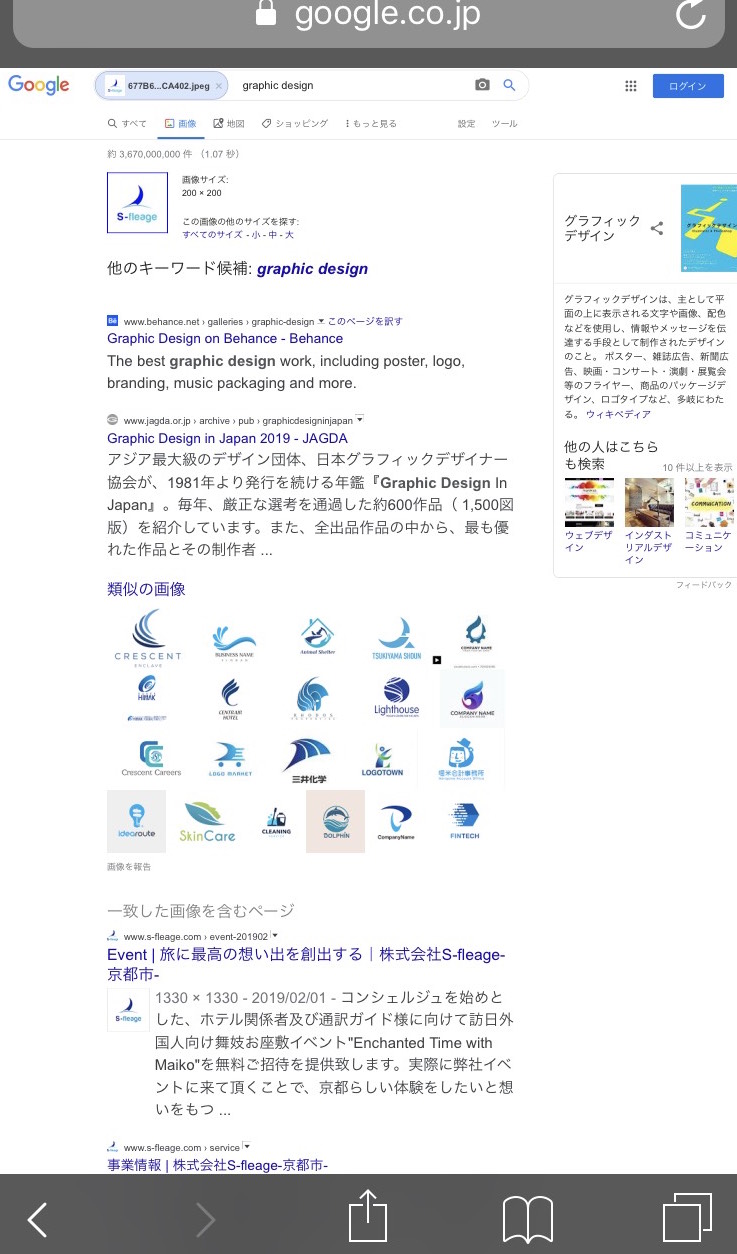
Task: Expand the Behance result dropdown arrow
Action: coord(321,321)
